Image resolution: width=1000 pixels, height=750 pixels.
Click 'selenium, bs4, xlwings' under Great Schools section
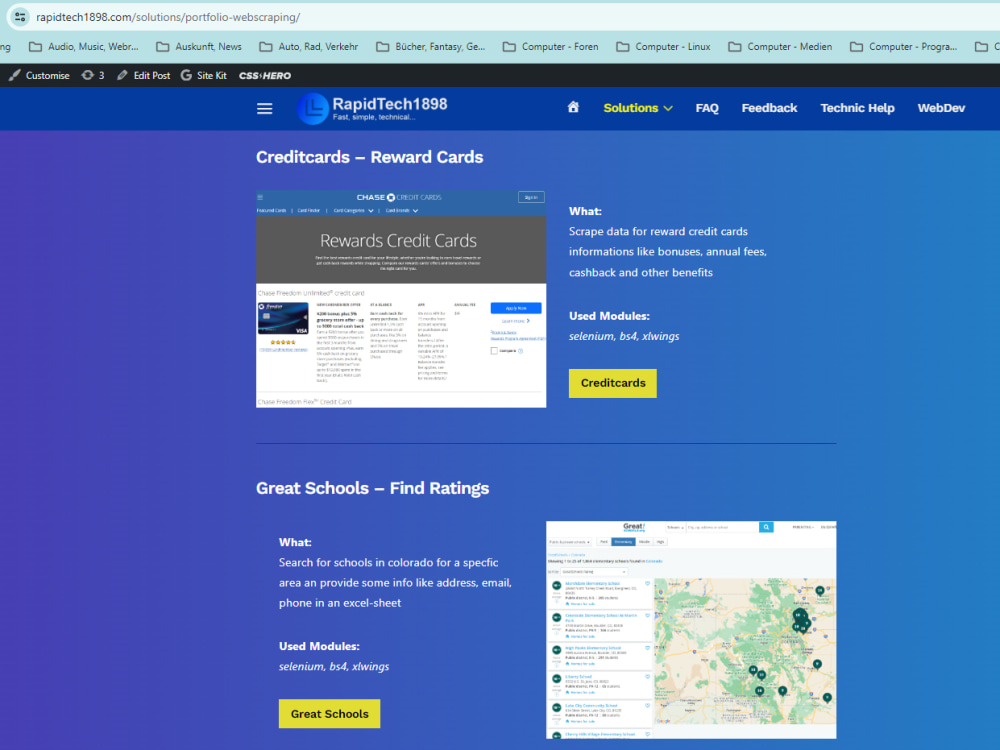tap(334, 666)
